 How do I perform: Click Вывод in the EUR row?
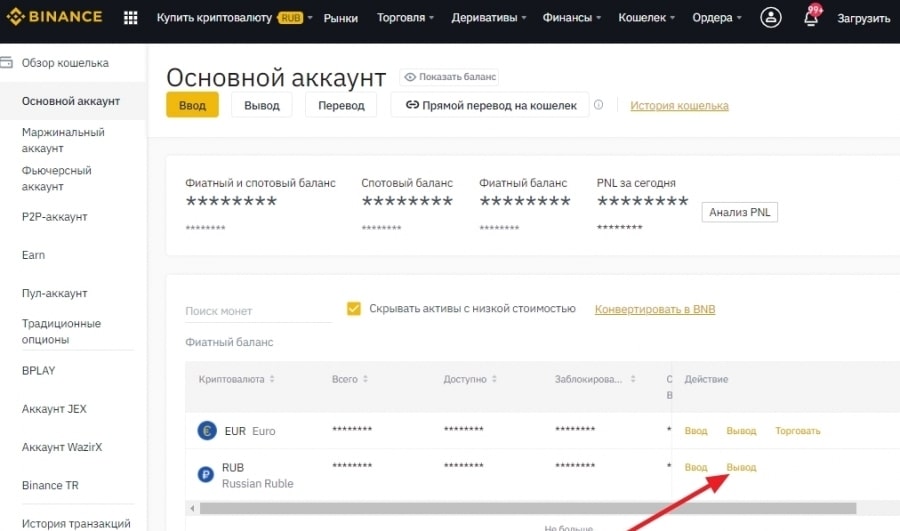[x=741, y=431]
